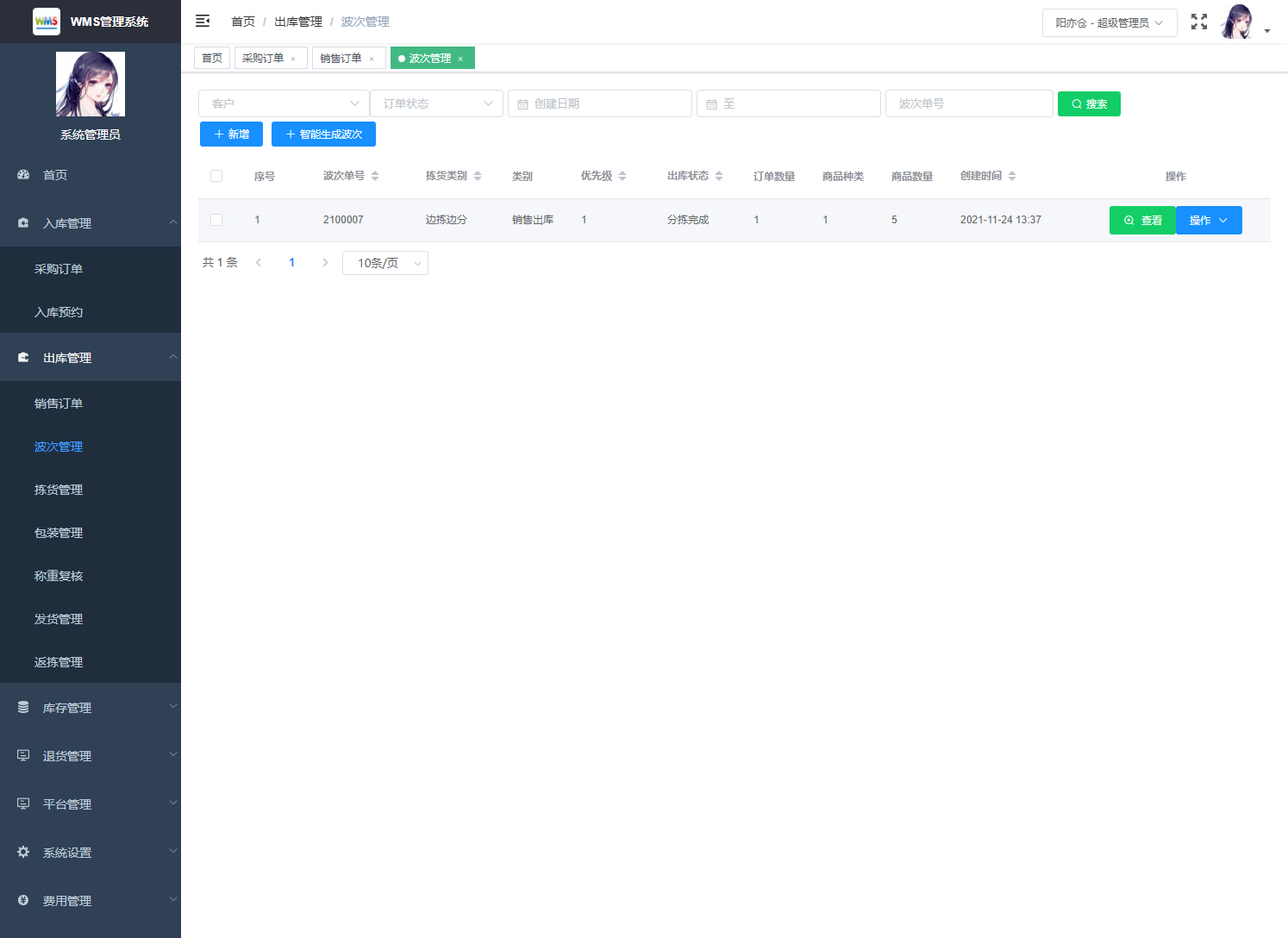Click the 智能生成波次 button
The height and width of the screenshot is (938, 1288).
click(x=323, y=134)
